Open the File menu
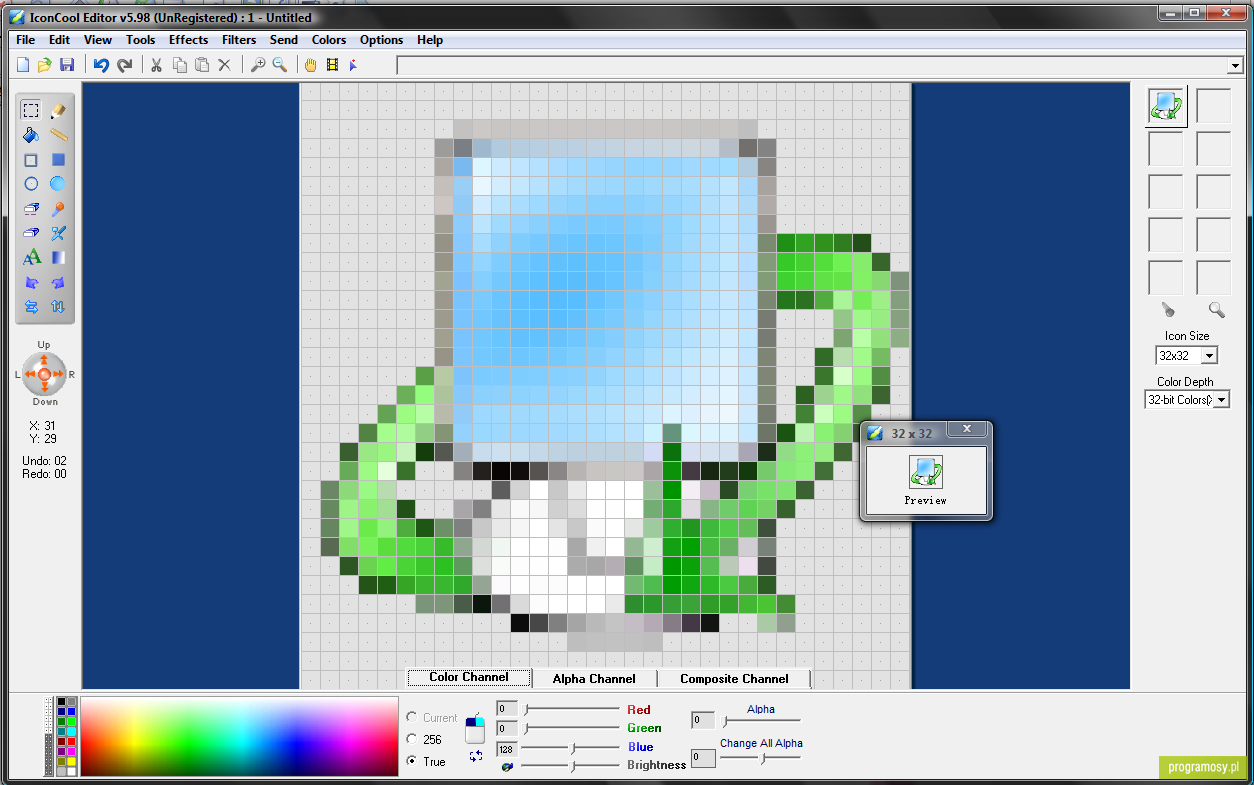 (25, 40)
